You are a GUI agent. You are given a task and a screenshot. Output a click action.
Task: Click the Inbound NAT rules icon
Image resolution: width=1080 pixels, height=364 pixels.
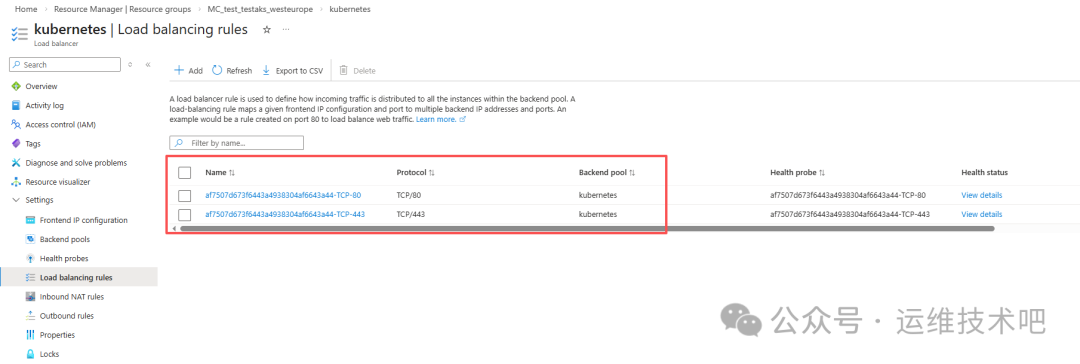coord(30,296)
